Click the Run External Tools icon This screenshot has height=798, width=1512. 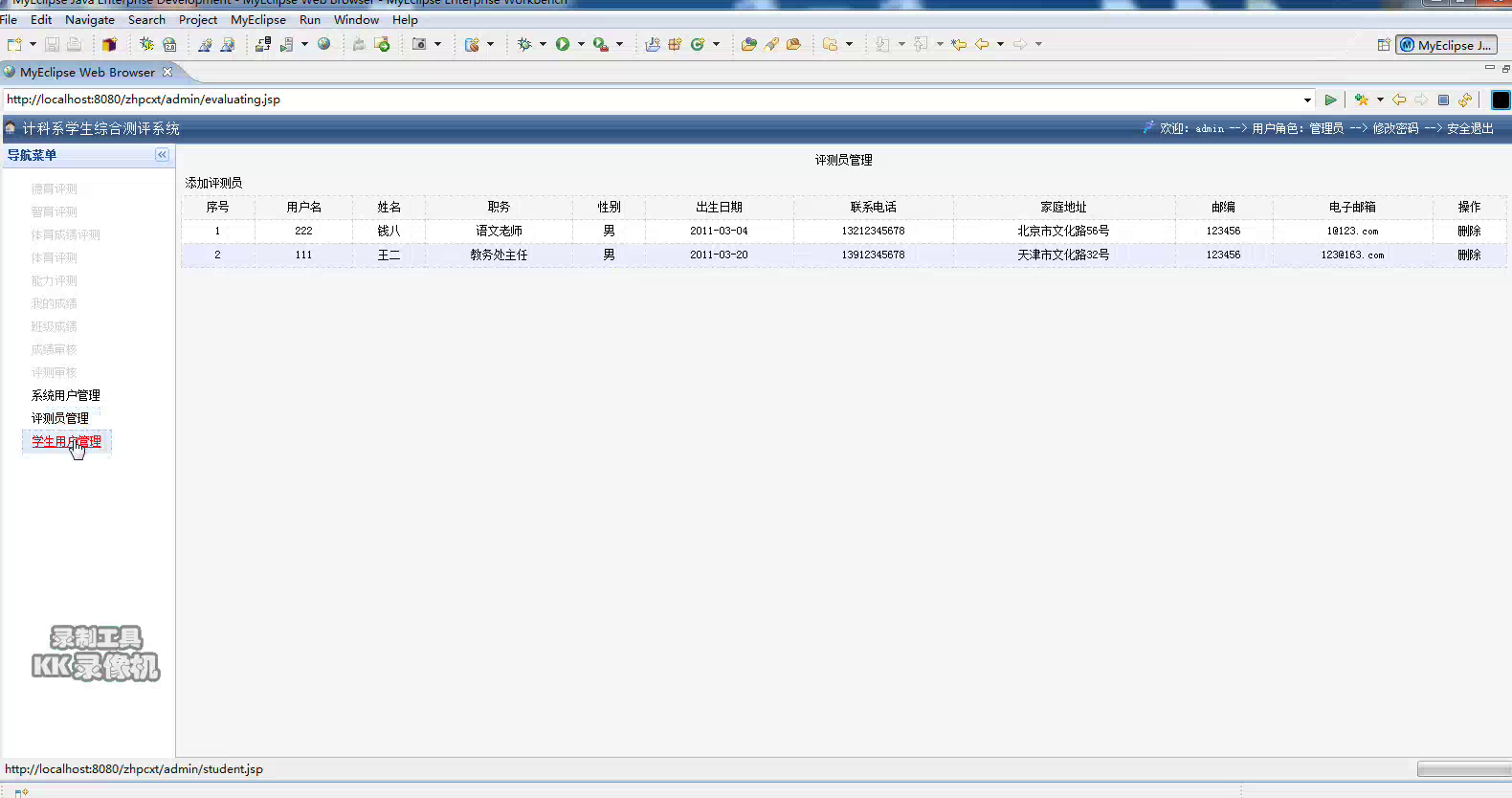coord(600,44)
